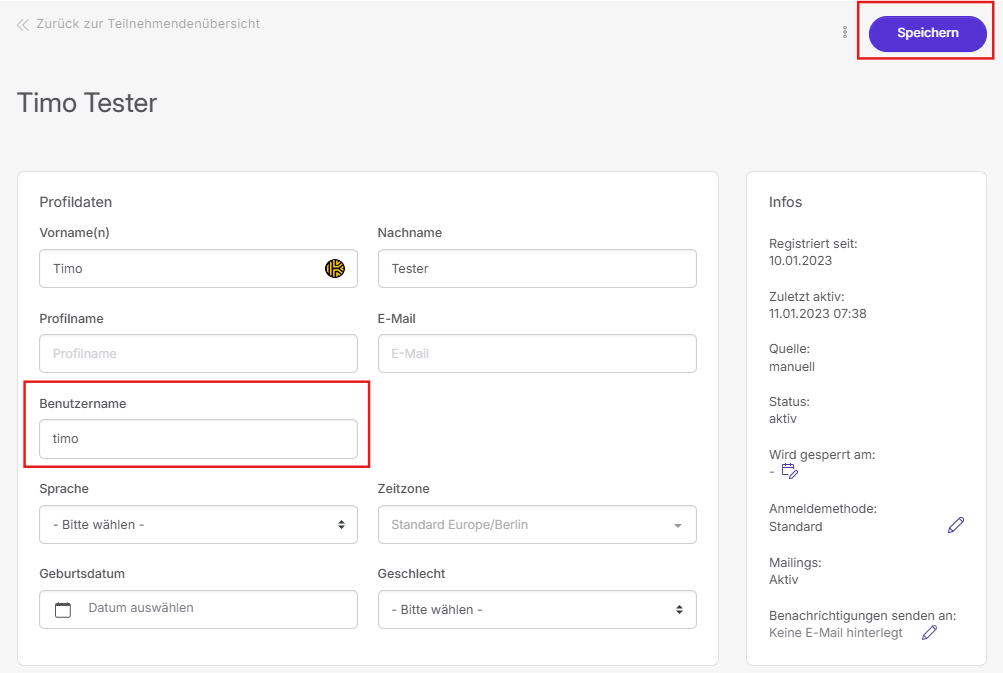Click the Status value aktiv
This screenshot has width=1003, height=673.
pos(783,418)
